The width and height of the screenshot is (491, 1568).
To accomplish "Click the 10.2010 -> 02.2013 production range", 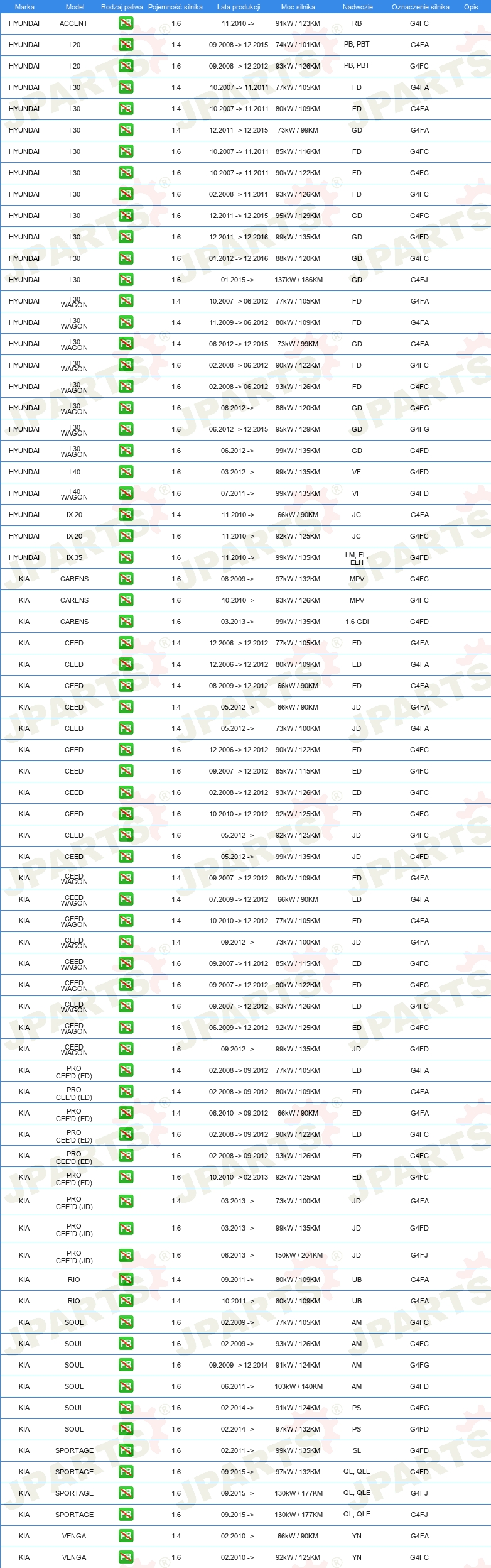I will [x=239, y=1177].
